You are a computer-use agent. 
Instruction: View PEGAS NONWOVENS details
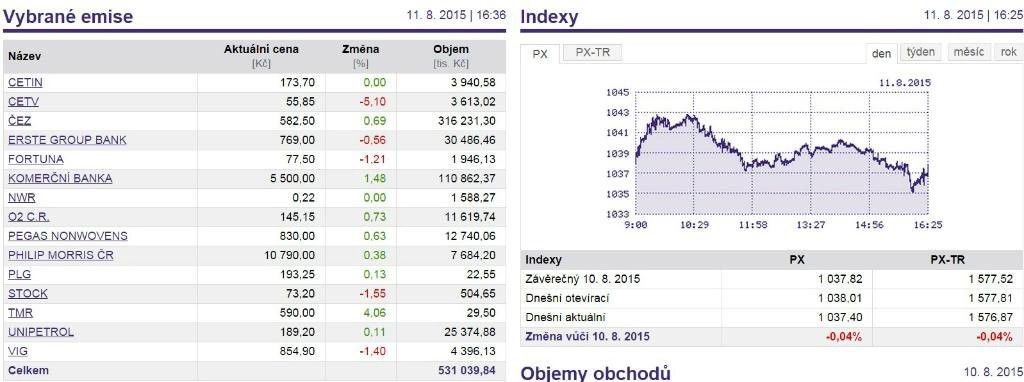(x=68, y=236)
